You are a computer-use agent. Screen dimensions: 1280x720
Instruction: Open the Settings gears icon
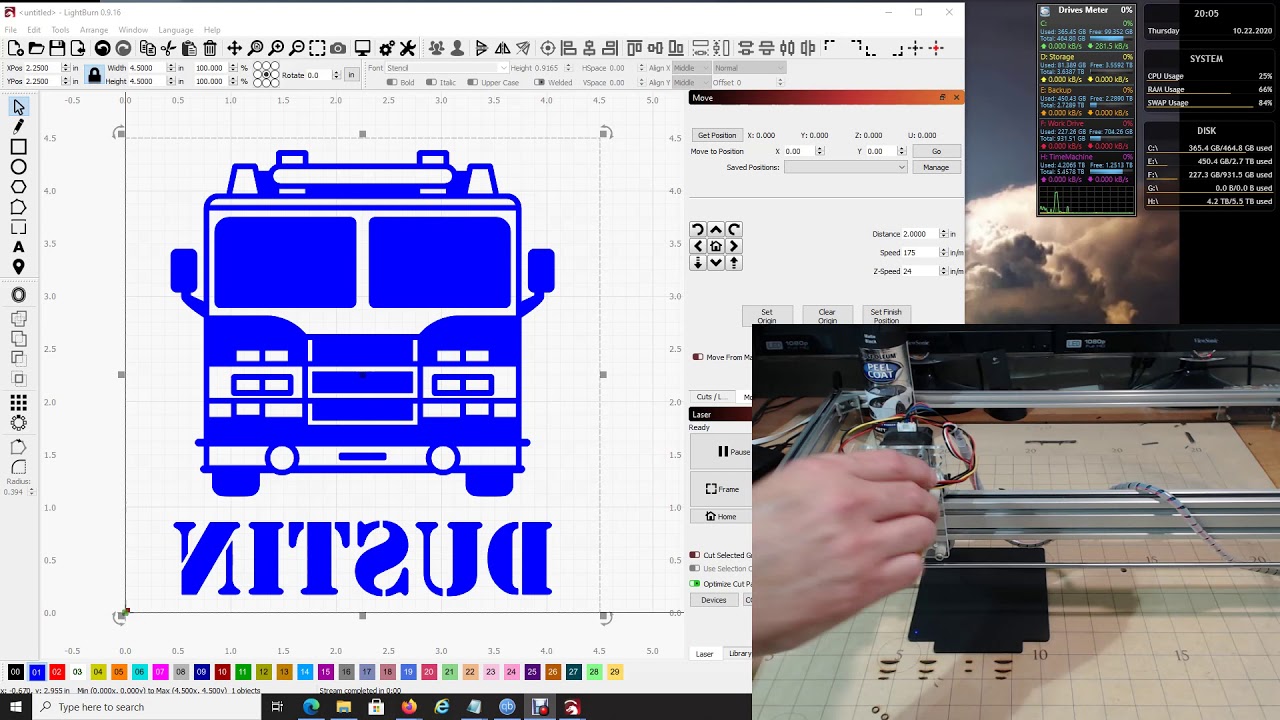click(386, 48)
